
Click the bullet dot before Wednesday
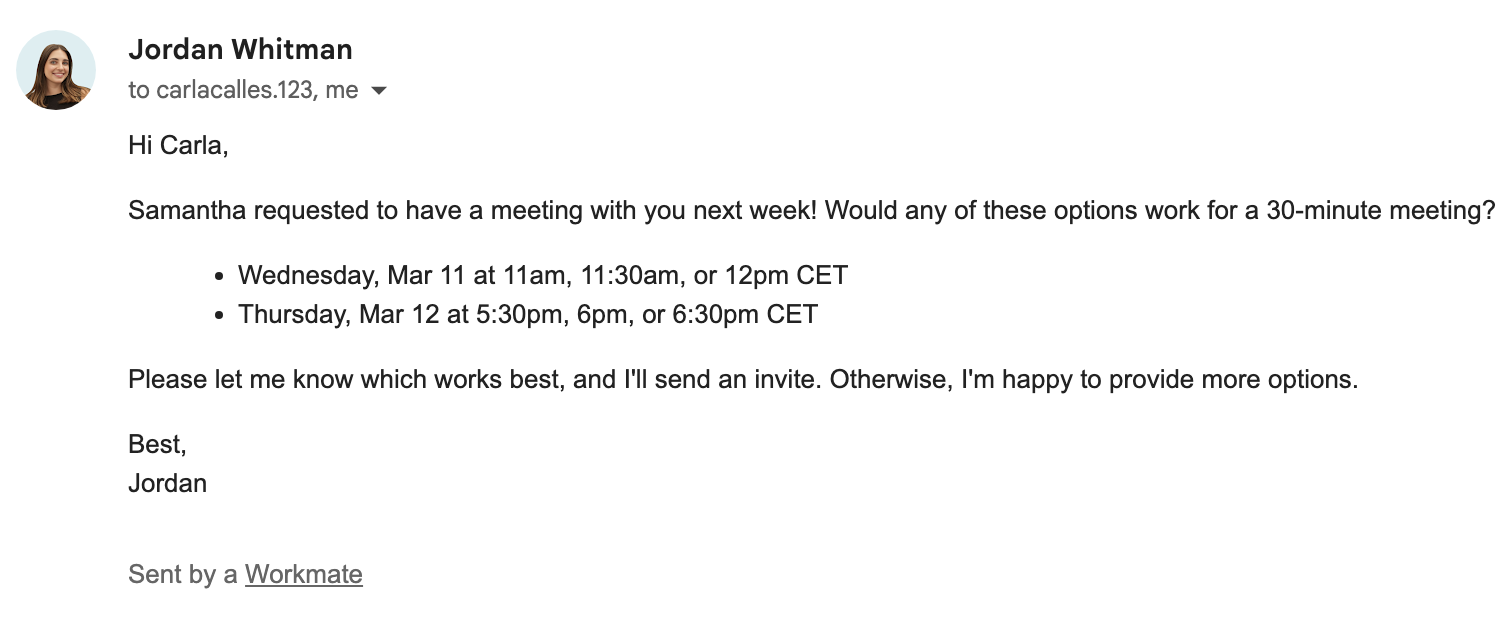coord(219,276)
